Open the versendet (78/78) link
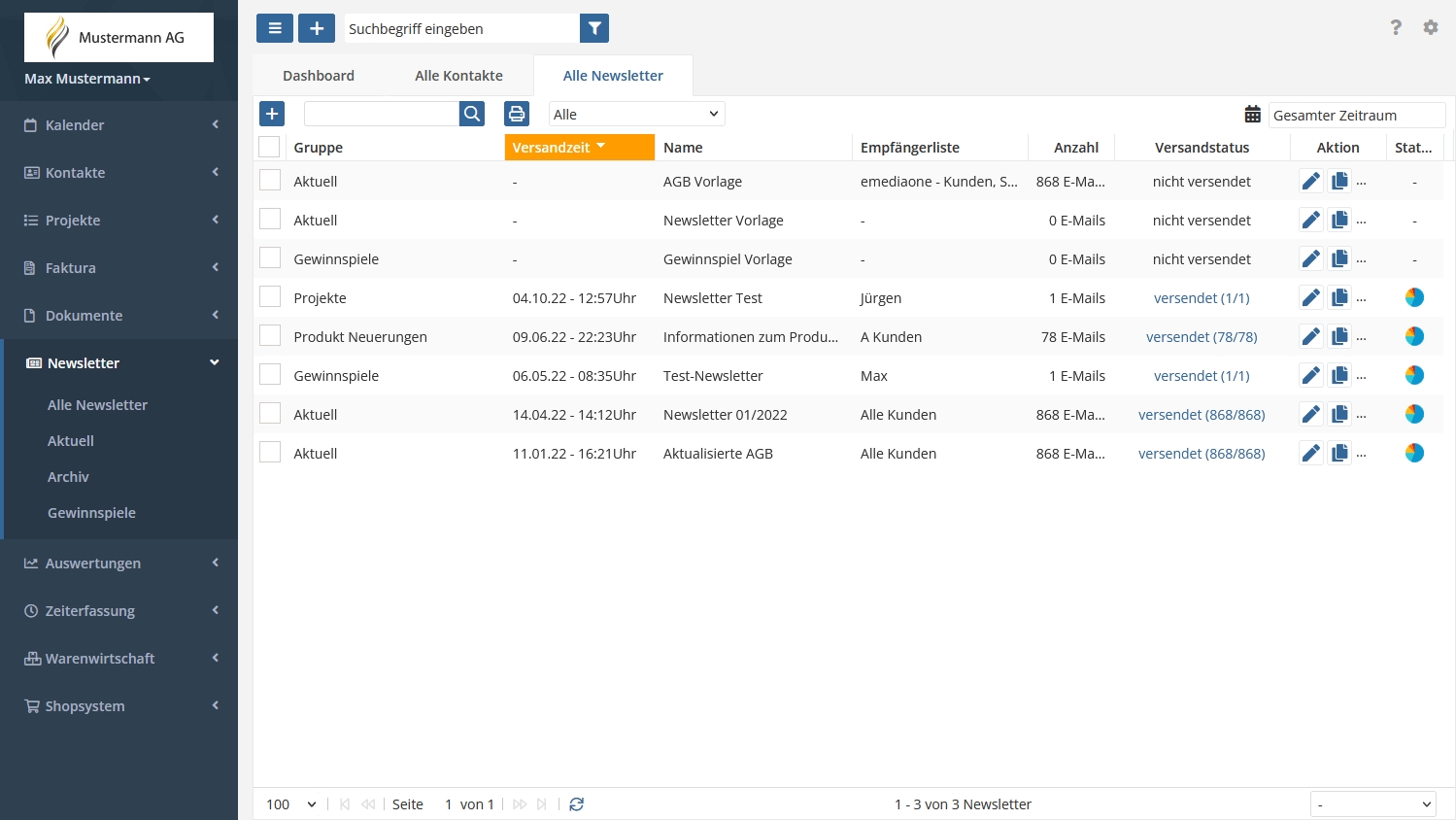Screen dimensions: 1456x820 coord(1202,337)
